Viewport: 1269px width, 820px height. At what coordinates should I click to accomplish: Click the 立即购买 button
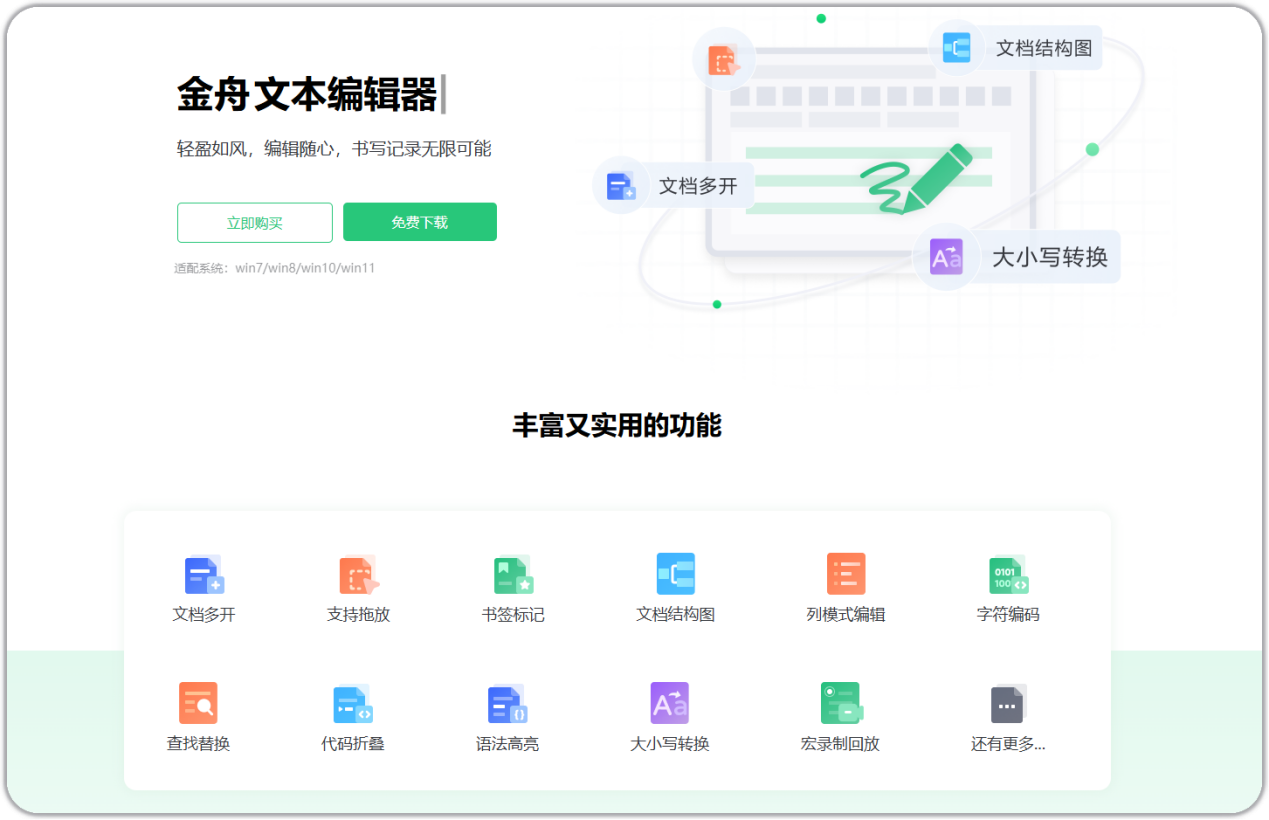click(x=255, y=223)
